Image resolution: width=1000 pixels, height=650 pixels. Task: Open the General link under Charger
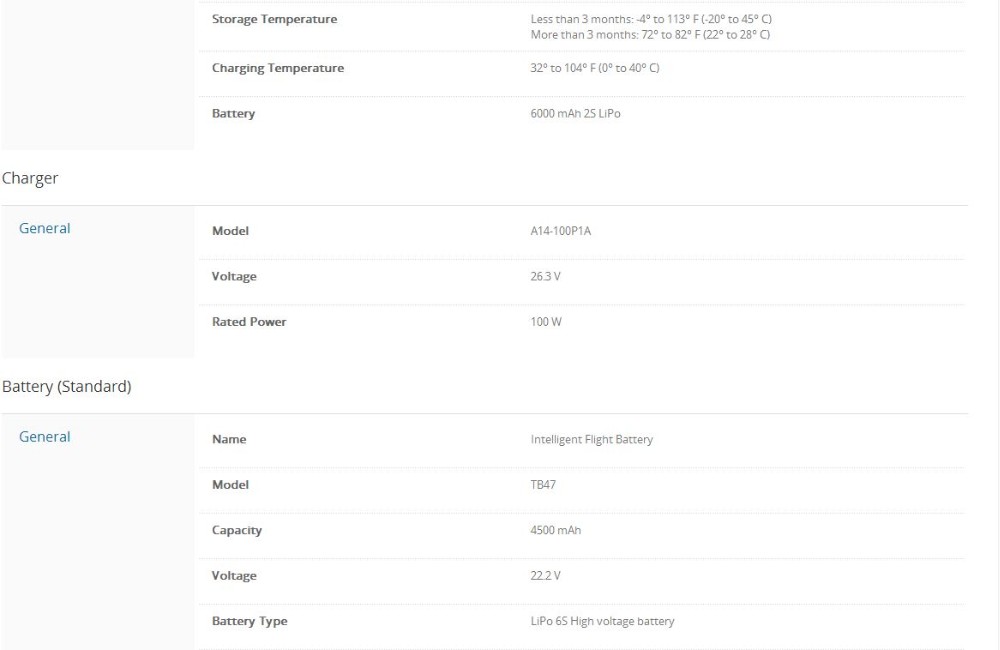[x=45, y=229]
